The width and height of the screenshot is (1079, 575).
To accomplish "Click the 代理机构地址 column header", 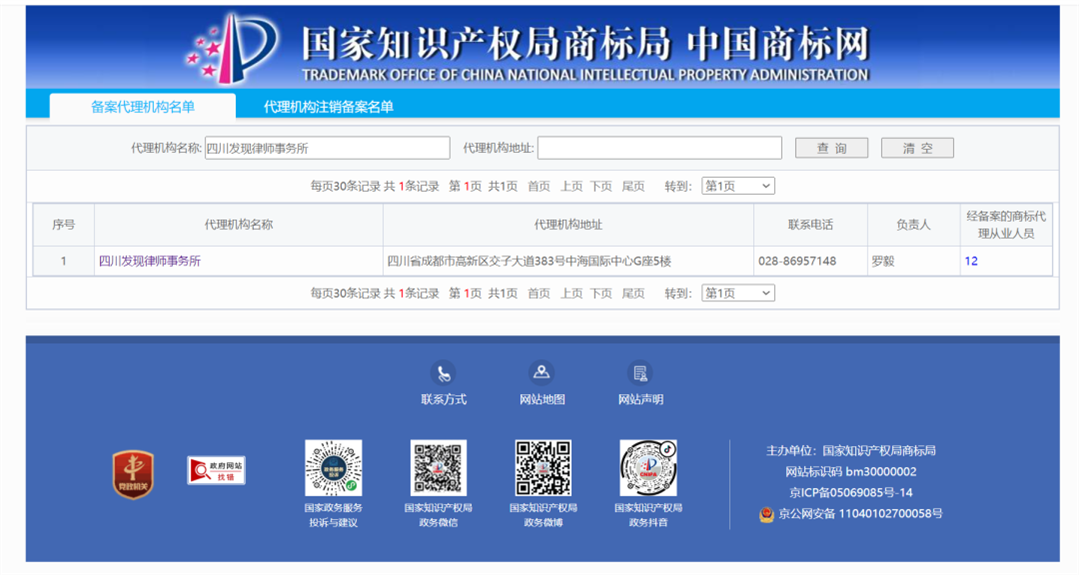I will tap(568, 224).
